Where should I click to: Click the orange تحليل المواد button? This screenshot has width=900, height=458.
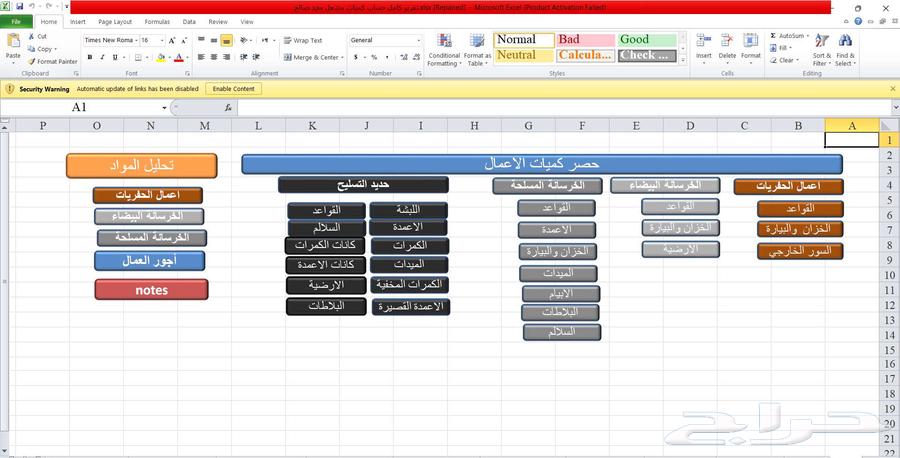click(x=142, y=165)
